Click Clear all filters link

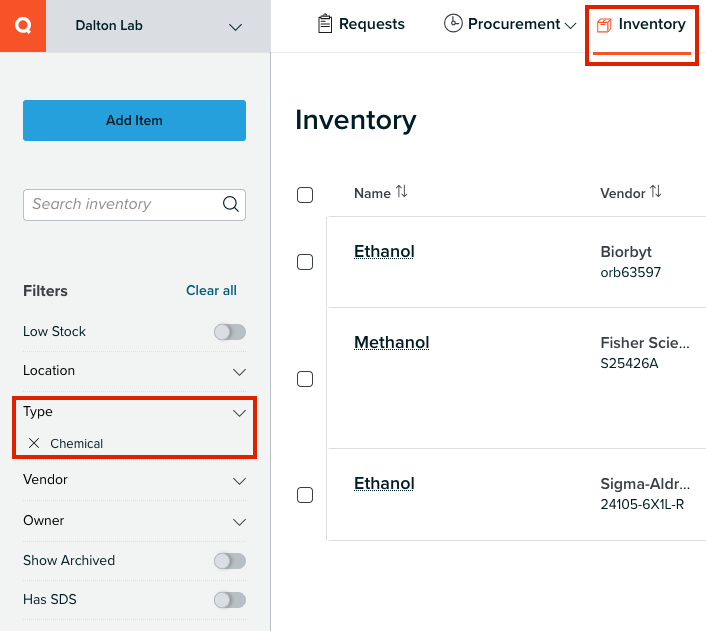[x=211, y=291]
